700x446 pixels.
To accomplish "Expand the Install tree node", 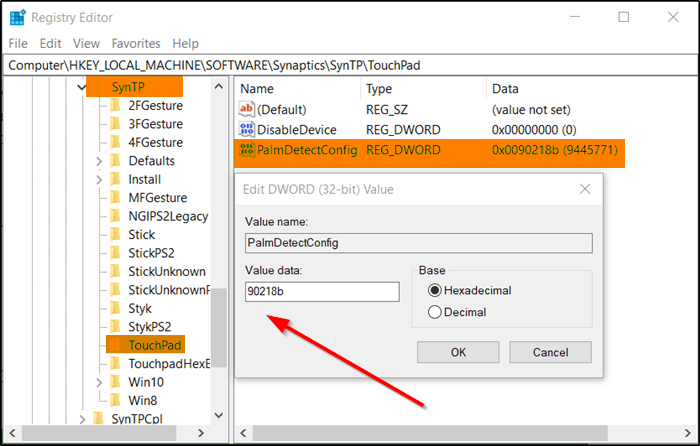I will [x=99, y=179].
